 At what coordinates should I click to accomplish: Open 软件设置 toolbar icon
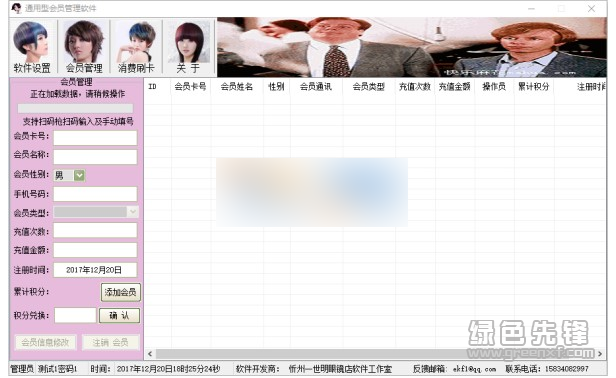[x=33, y=47]
